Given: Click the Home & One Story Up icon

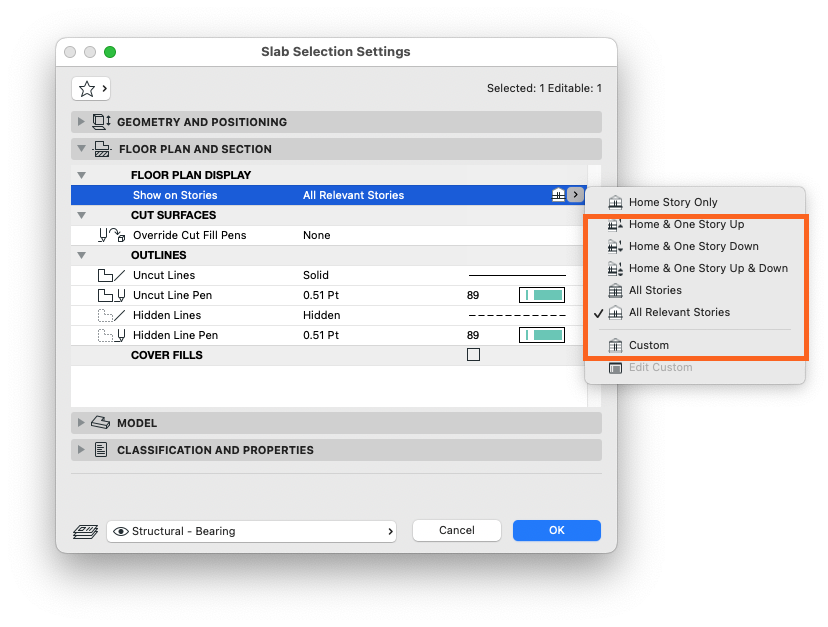Looking at the screenshot, I should [615, 224].
